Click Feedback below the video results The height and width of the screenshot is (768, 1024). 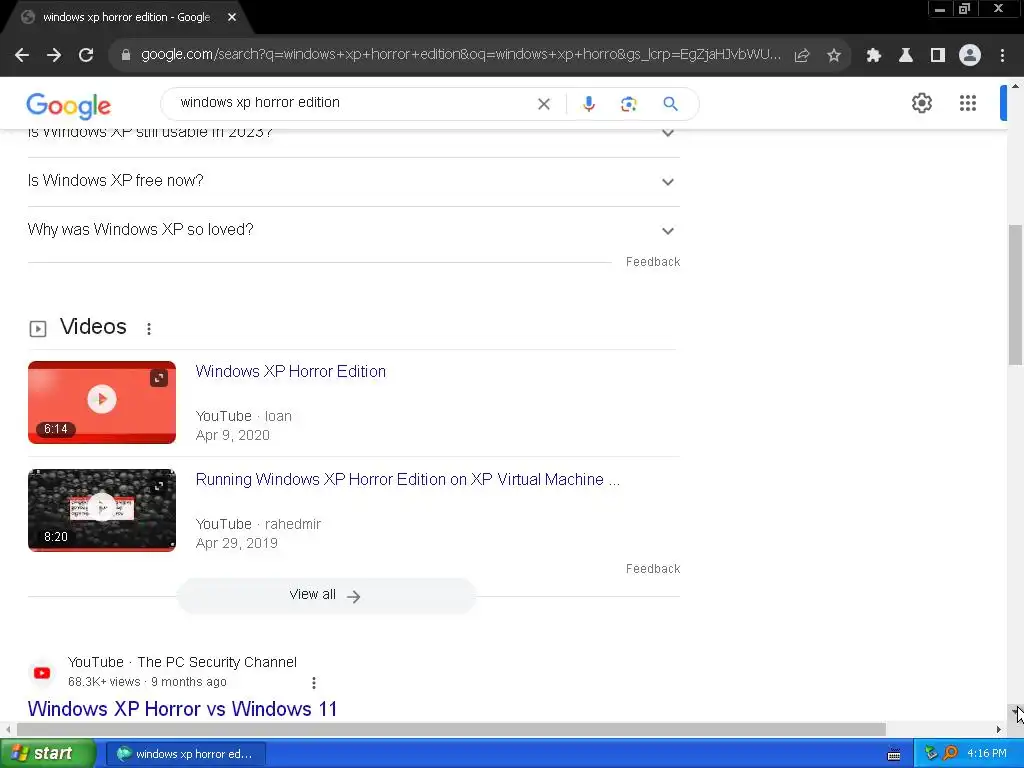[x=652, y=569]
